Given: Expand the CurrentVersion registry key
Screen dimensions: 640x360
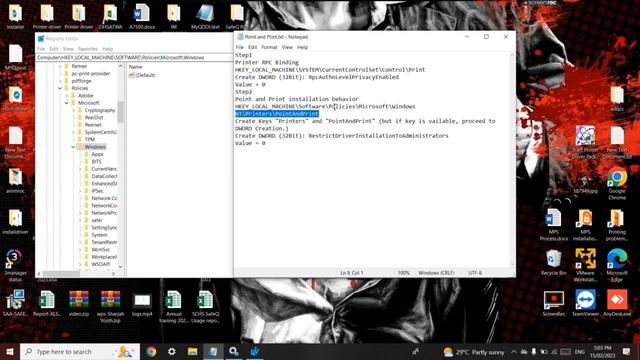Looking at the screenshot, I should [x=80, y=169].
